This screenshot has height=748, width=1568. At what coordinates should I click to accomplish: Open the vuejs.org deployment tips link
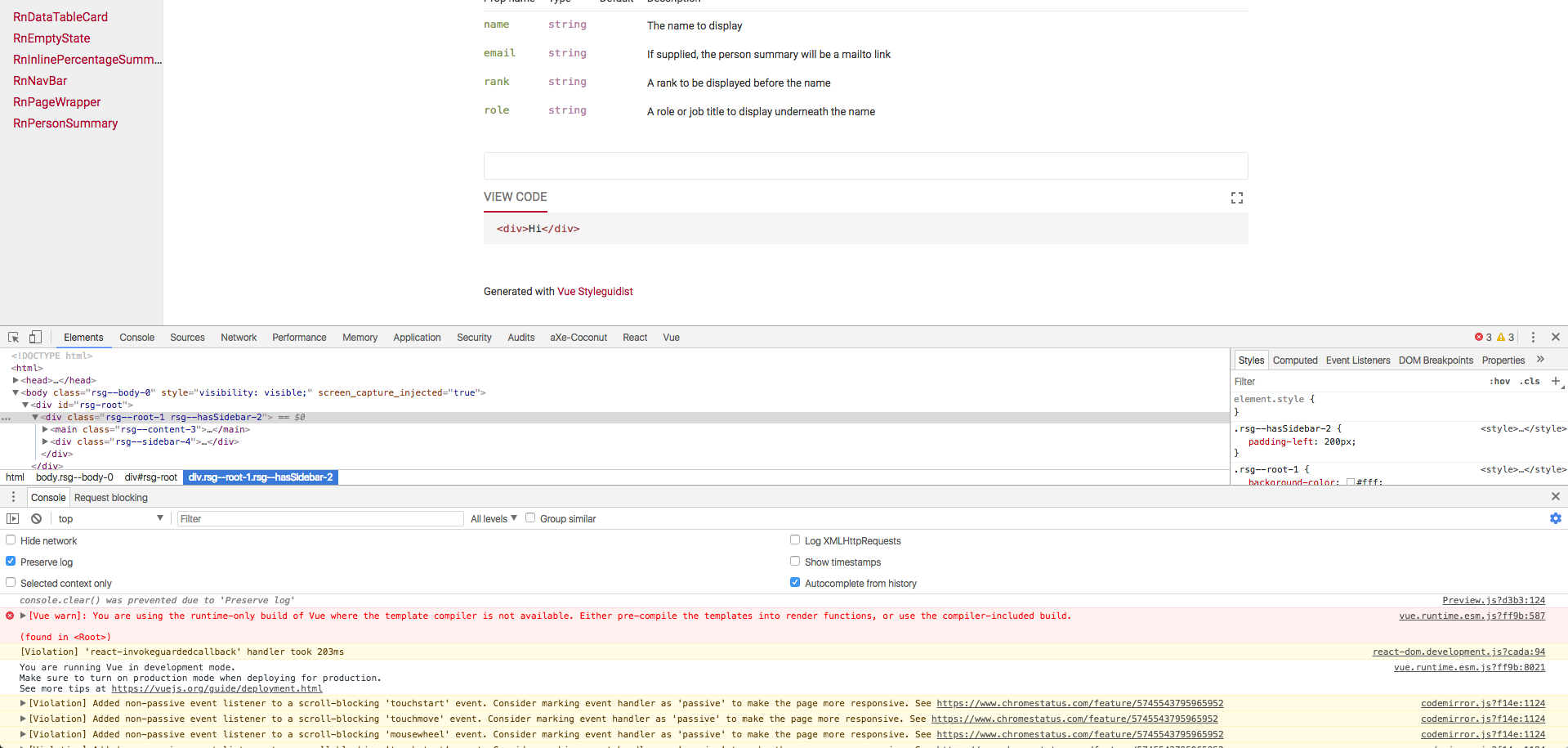(217, 688)
